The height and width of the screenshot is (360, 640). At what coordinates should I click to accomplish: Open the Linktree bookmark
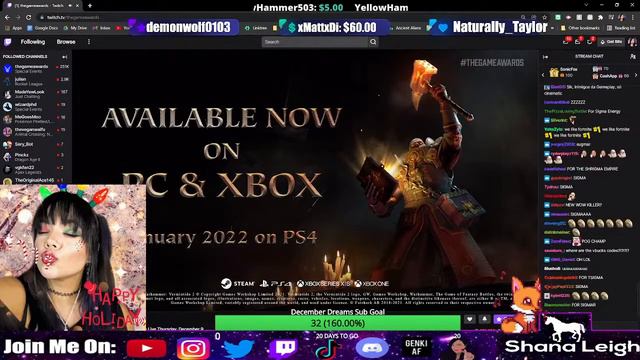point(256,28)
